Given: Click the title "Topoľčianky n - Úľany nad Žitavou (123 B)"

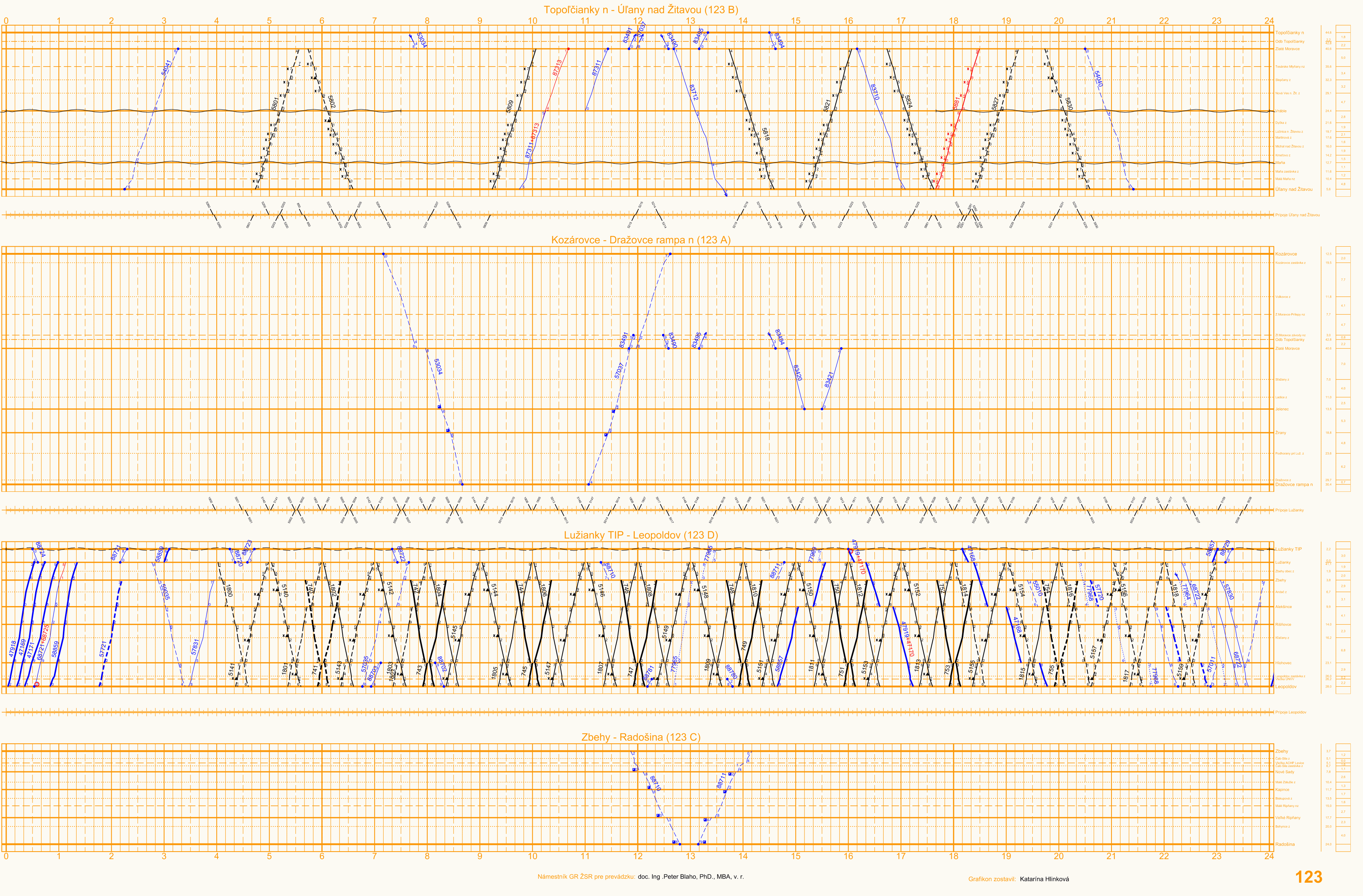Looking at the screenshot, I should pos(640,10).
